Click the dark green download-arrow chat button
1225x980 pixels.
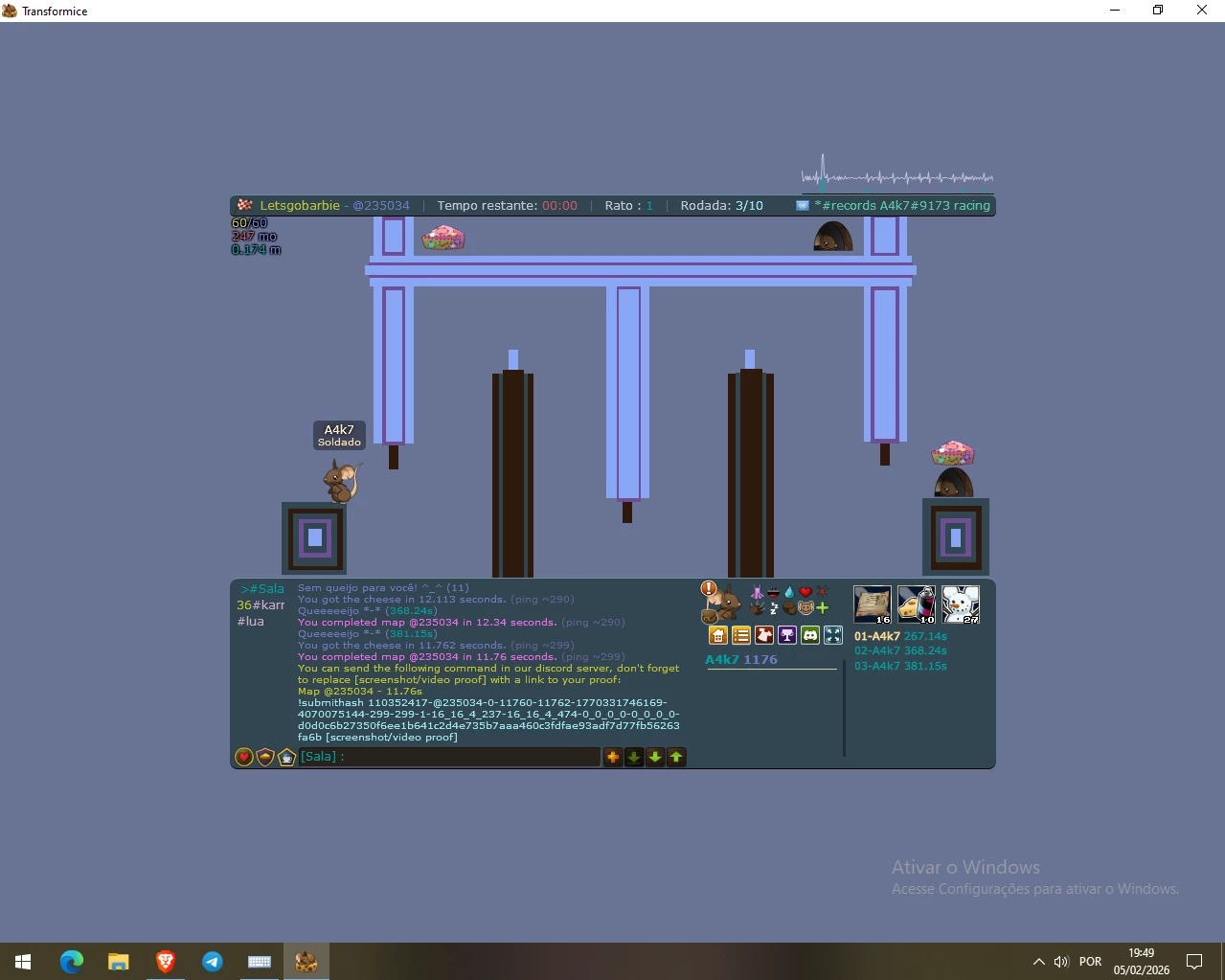tap(634, 757)
